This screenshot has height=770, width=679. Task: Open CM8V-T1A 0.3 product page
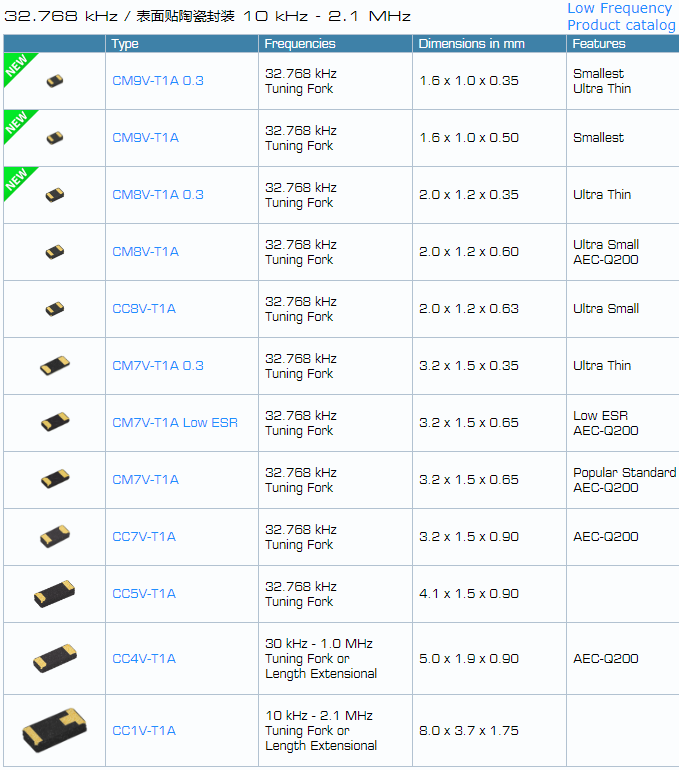[157, 195]
